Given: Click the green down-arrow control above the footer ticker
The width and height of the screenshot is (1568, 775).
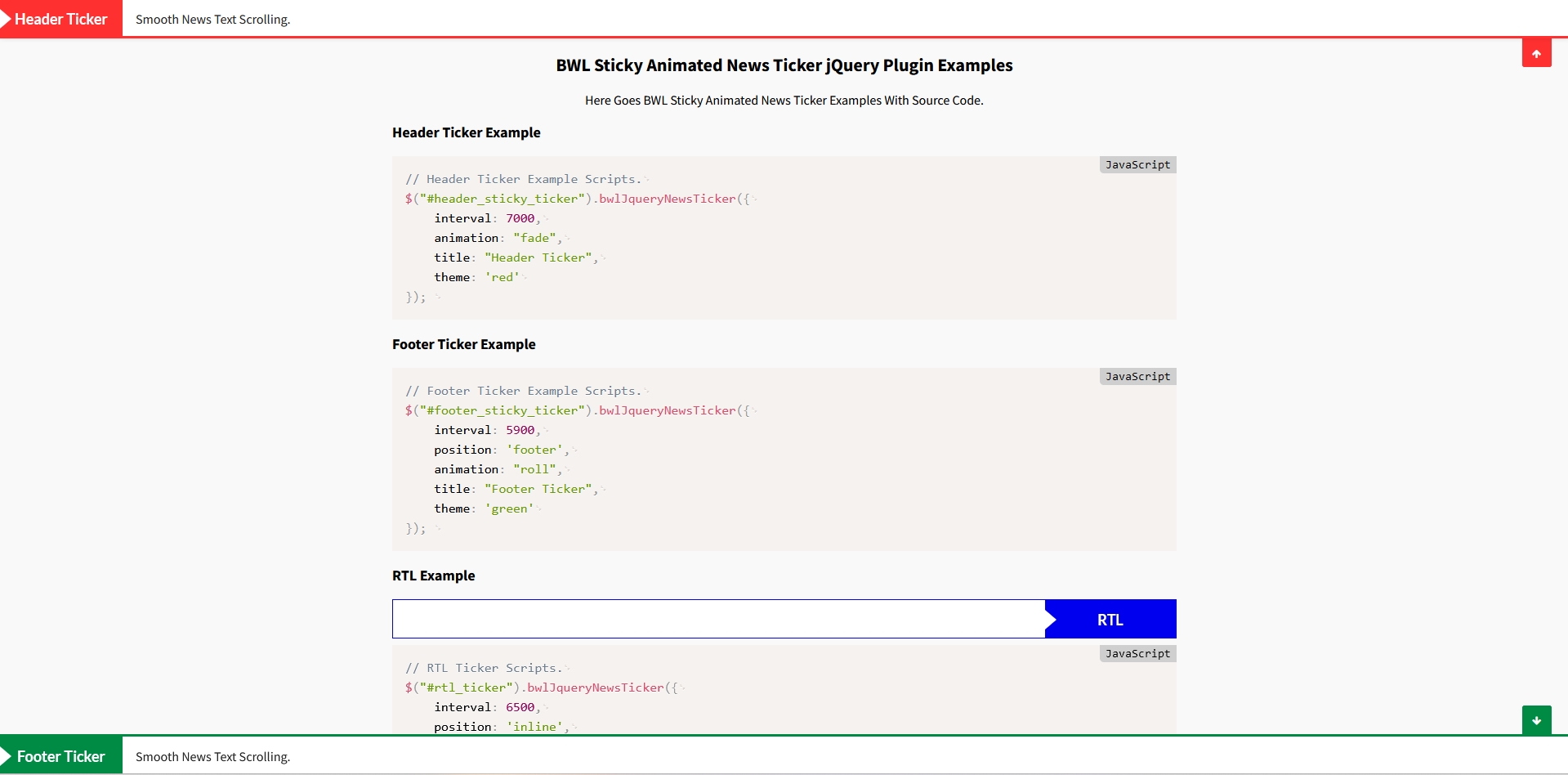Looking at the screenshot, I should (x=1537, y=719).
